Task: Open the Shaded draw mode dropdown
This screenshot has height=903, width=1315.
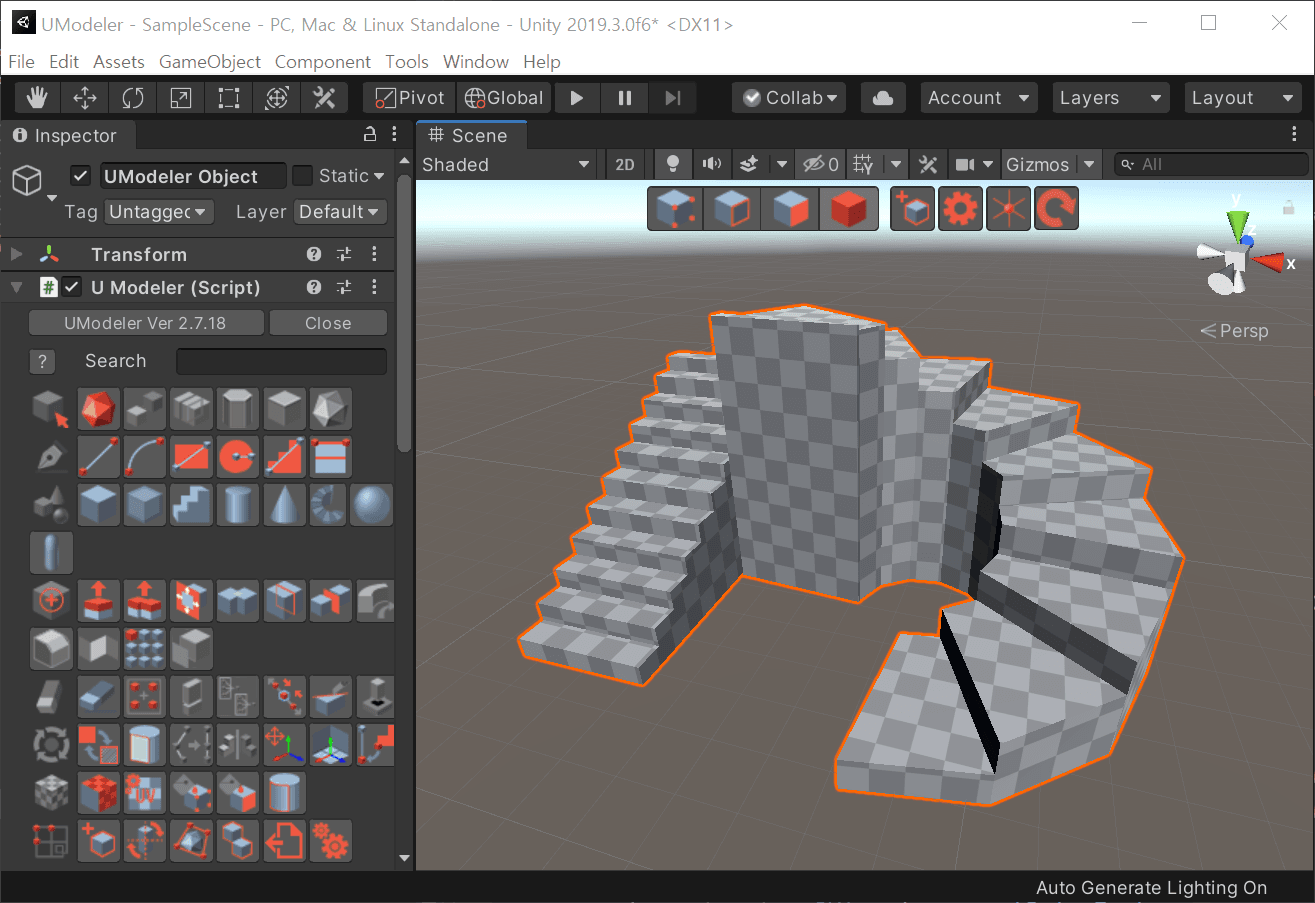Action: tap(507, 165)
